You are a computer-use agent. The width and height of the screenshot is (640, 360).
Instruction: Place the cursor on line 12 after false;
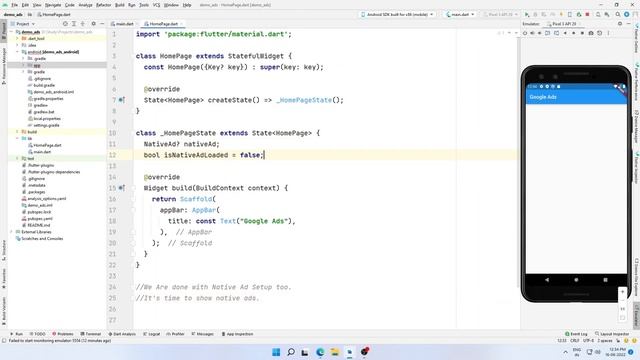(x=264, y=155)
